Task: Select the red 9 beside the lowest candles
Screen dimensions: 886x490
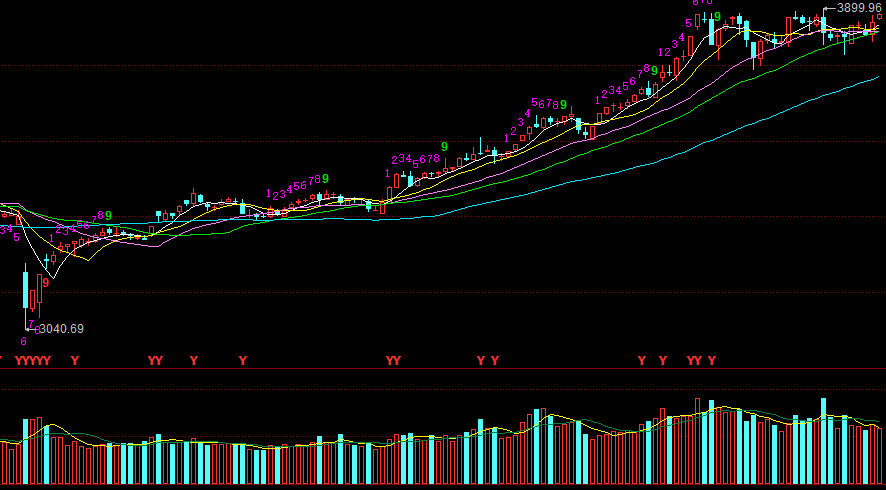Action: pyautogui.click(x=46, y=283)
